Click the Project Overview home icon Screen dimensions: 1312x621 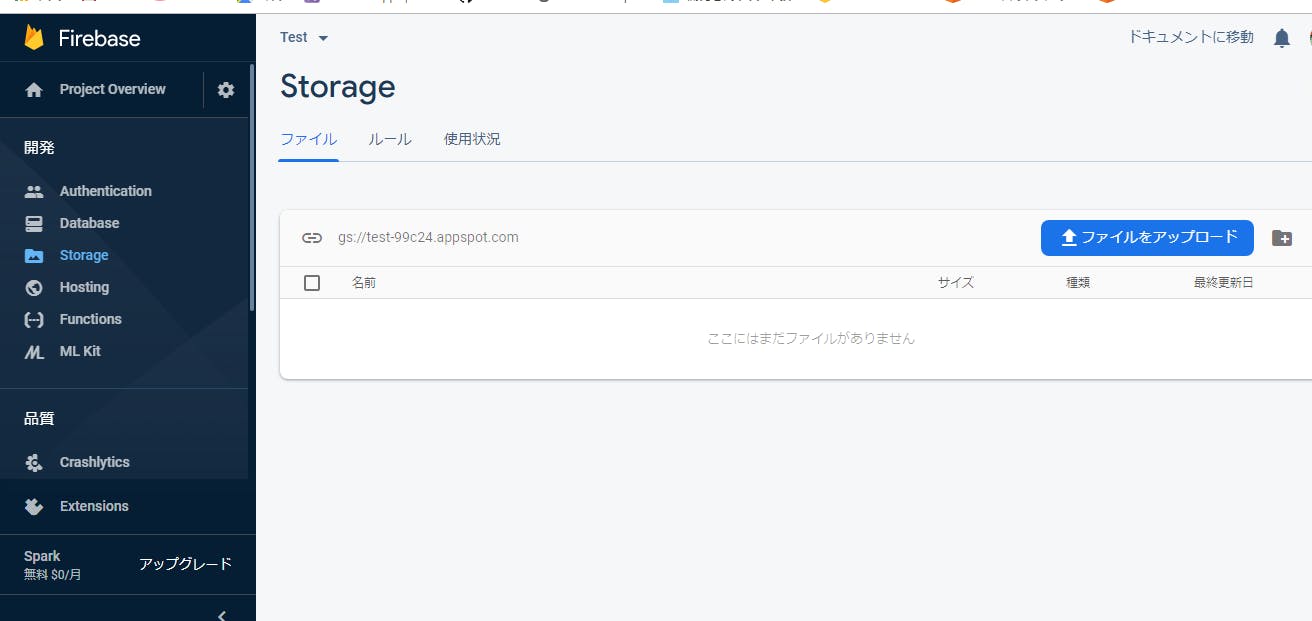[35, 89]
